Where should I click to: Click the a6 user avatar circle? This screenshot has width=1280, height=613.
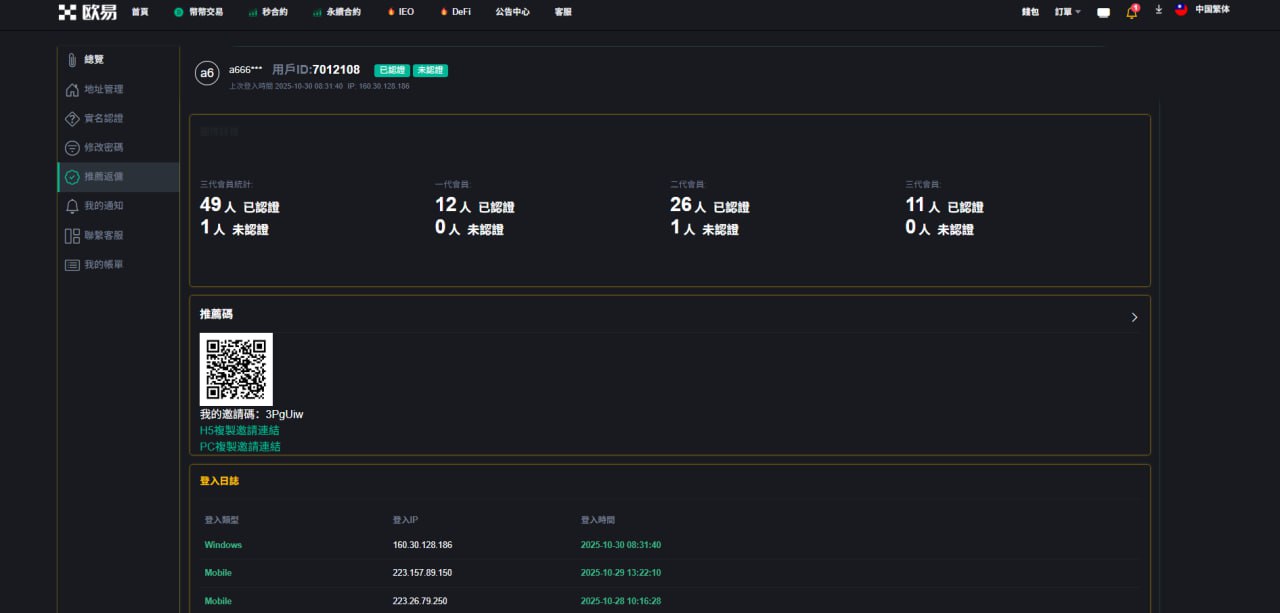tap(207, 73)
